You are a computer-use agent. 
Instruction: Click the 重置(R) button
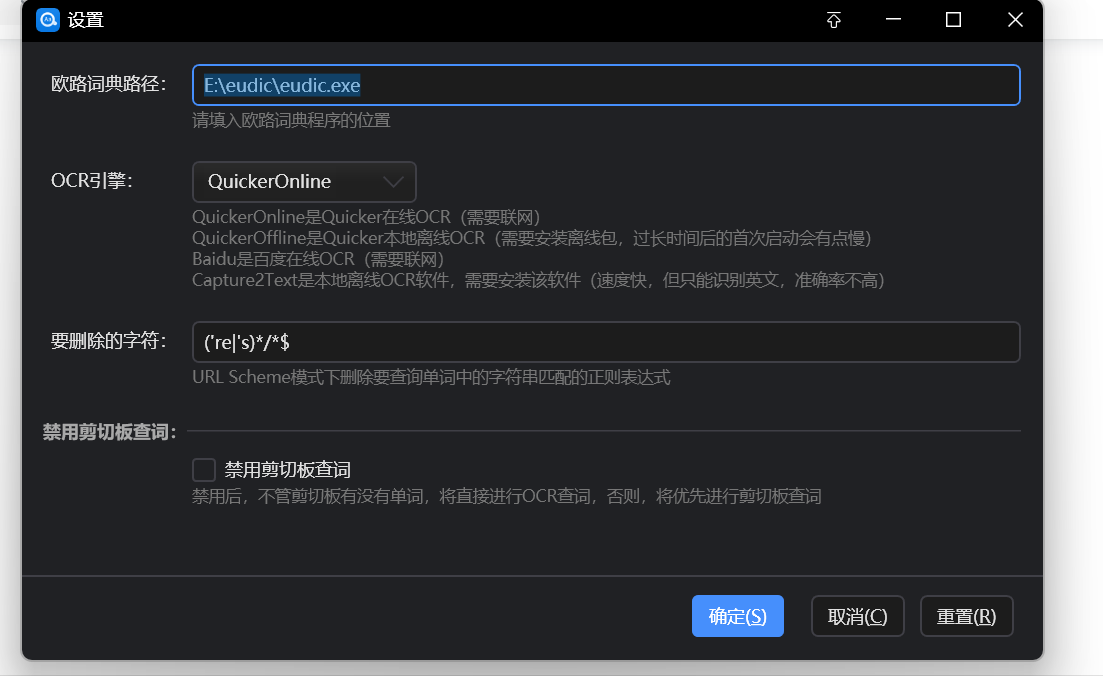tap(967, 616)
